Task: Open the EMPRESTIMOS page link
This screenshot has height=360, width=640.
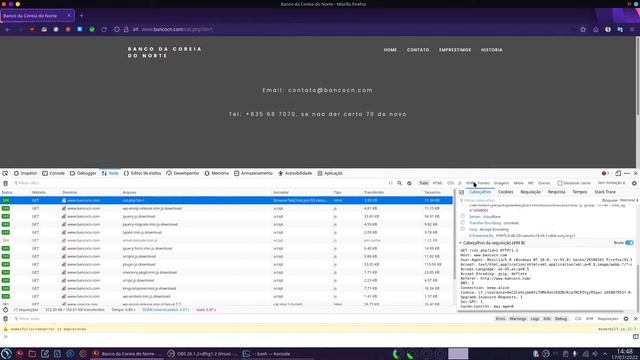Action: tap(455, 50)
